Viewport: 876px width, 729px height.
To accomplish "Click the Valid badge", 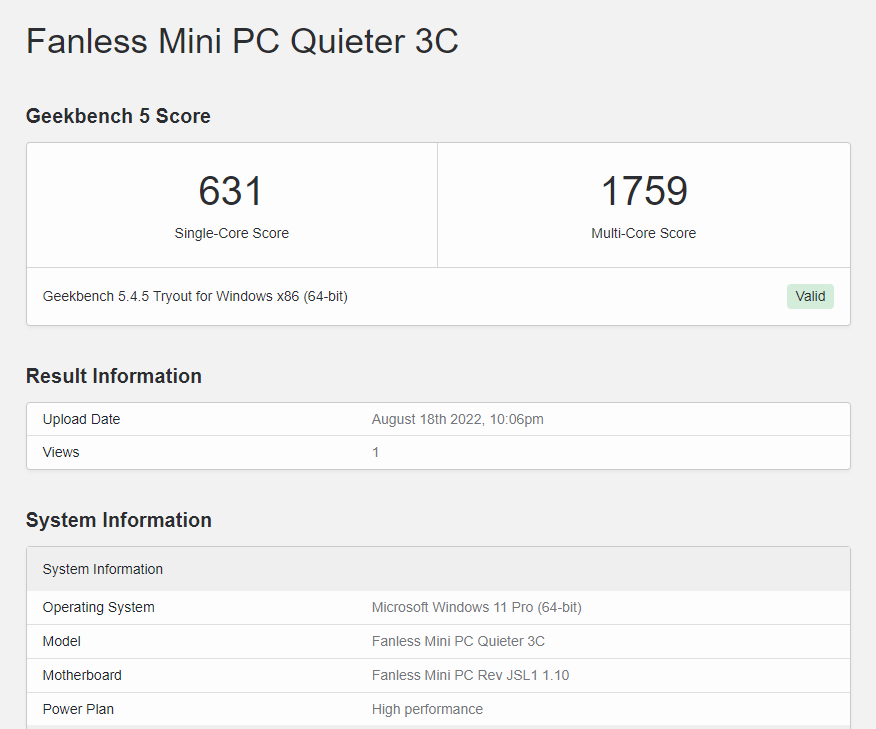I will [810, 296].
